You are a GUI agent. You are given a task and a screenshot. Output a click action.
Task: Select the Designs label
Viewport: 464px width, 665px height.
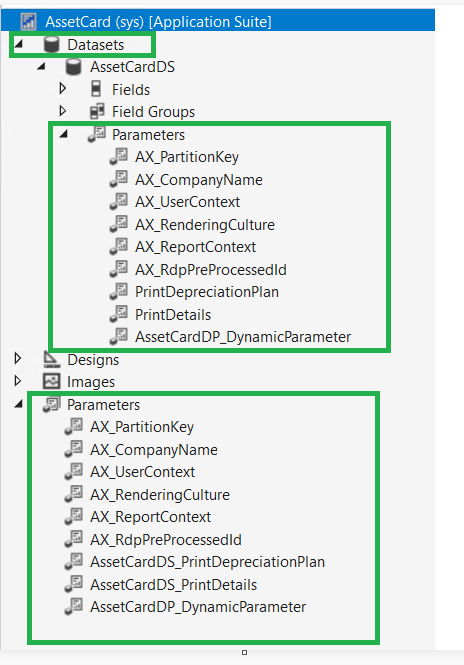pos(93,360)
